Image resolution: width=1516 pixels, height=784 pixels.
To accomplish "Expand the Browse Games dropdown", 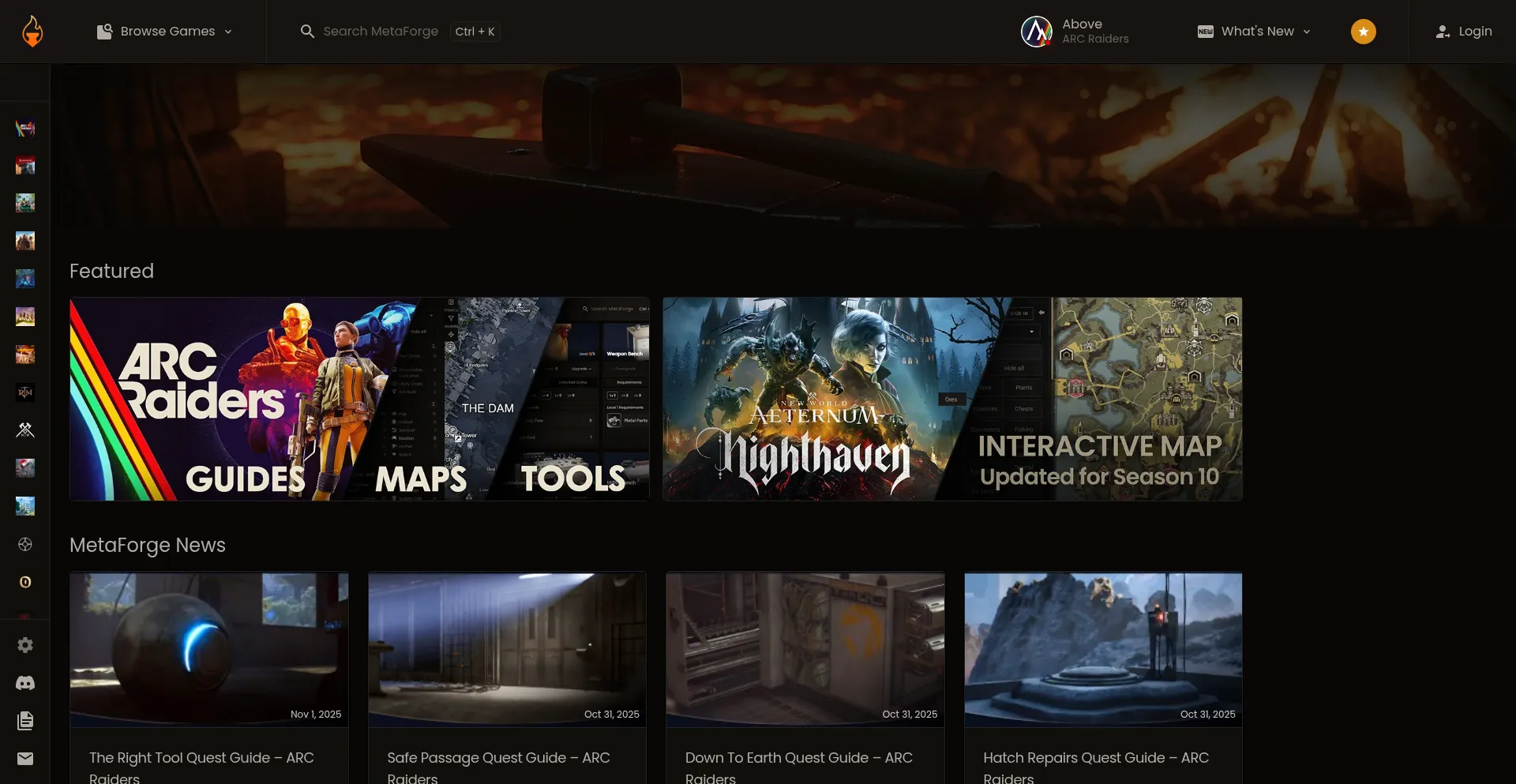I will (165, 32).
